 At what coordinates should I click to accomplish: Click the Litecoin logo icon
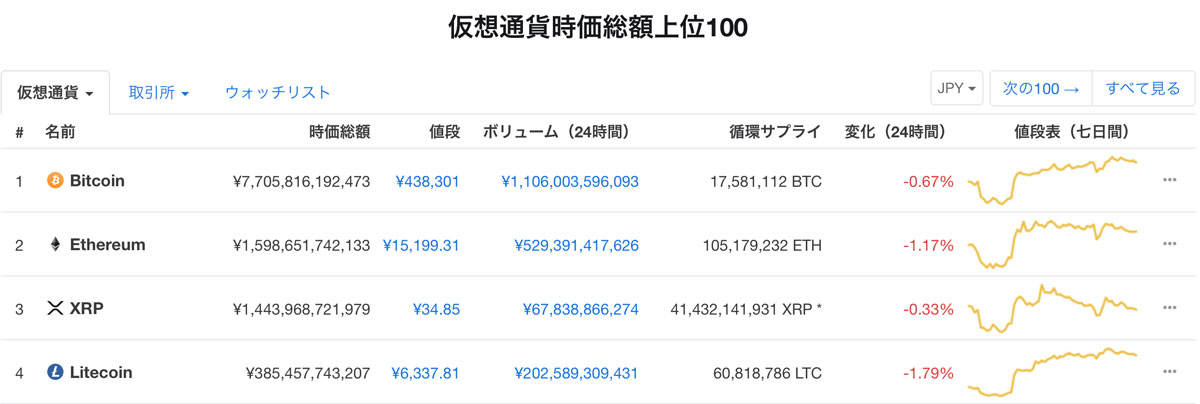(x=55, y=373)
